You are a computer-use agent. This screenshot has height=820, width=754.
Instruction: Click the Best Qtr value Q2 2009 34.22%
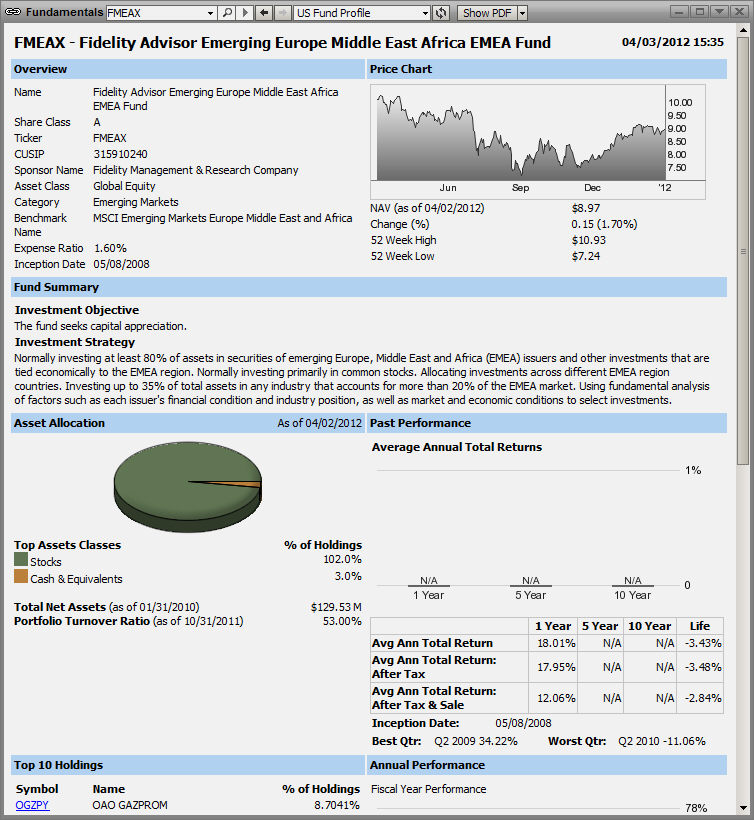pyautogui.click(x=476, y=741)
